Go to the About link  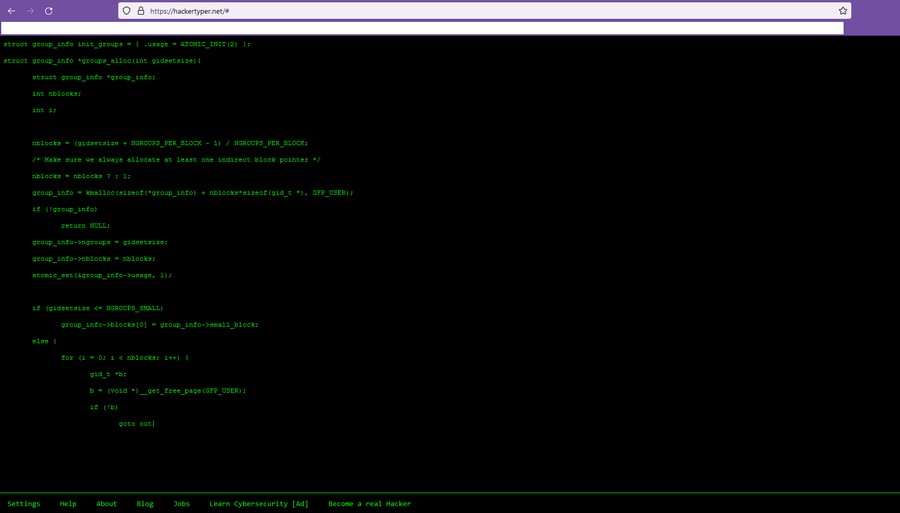(106, 504)
